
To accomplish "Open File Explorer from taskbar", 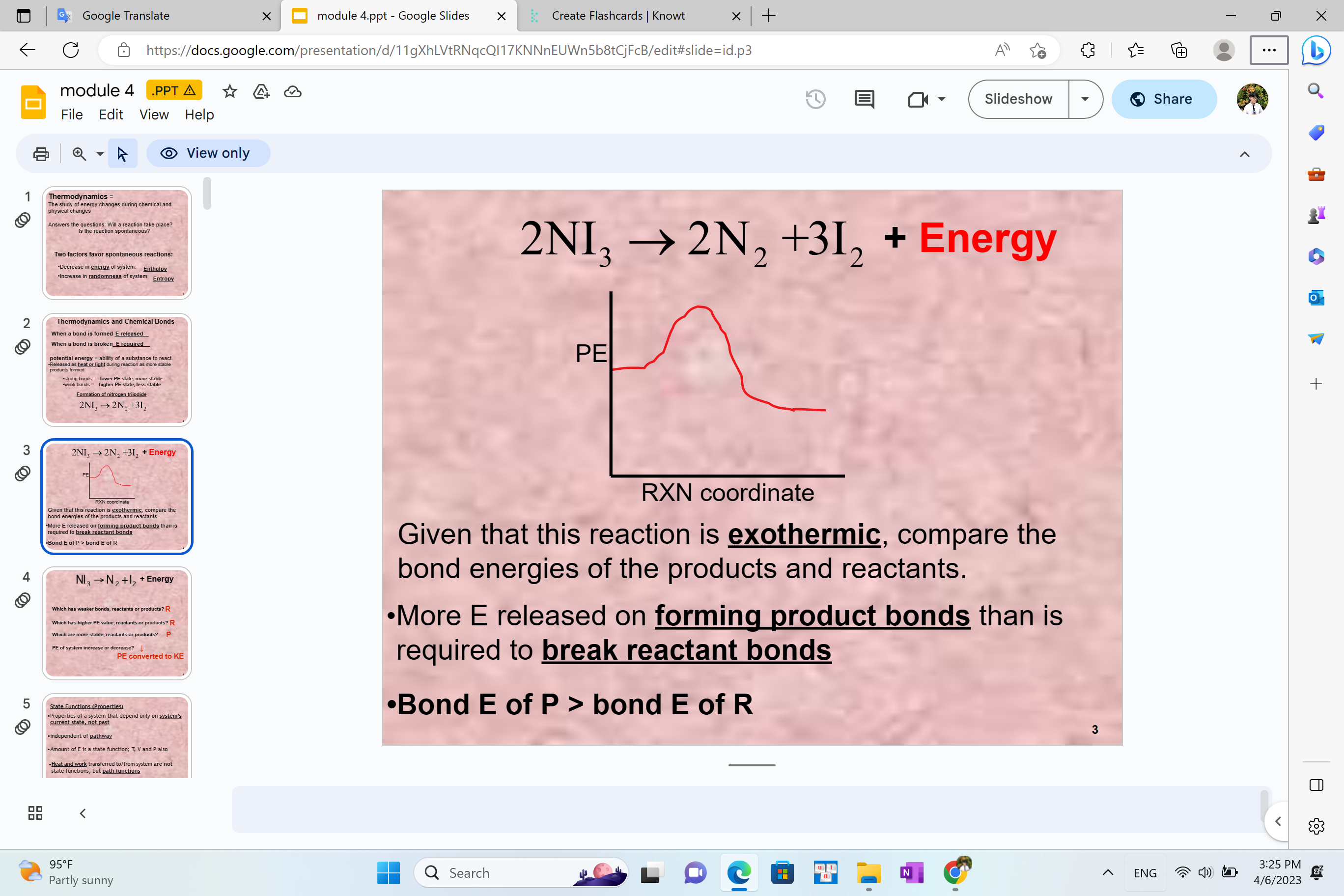I will click(868, 872).
